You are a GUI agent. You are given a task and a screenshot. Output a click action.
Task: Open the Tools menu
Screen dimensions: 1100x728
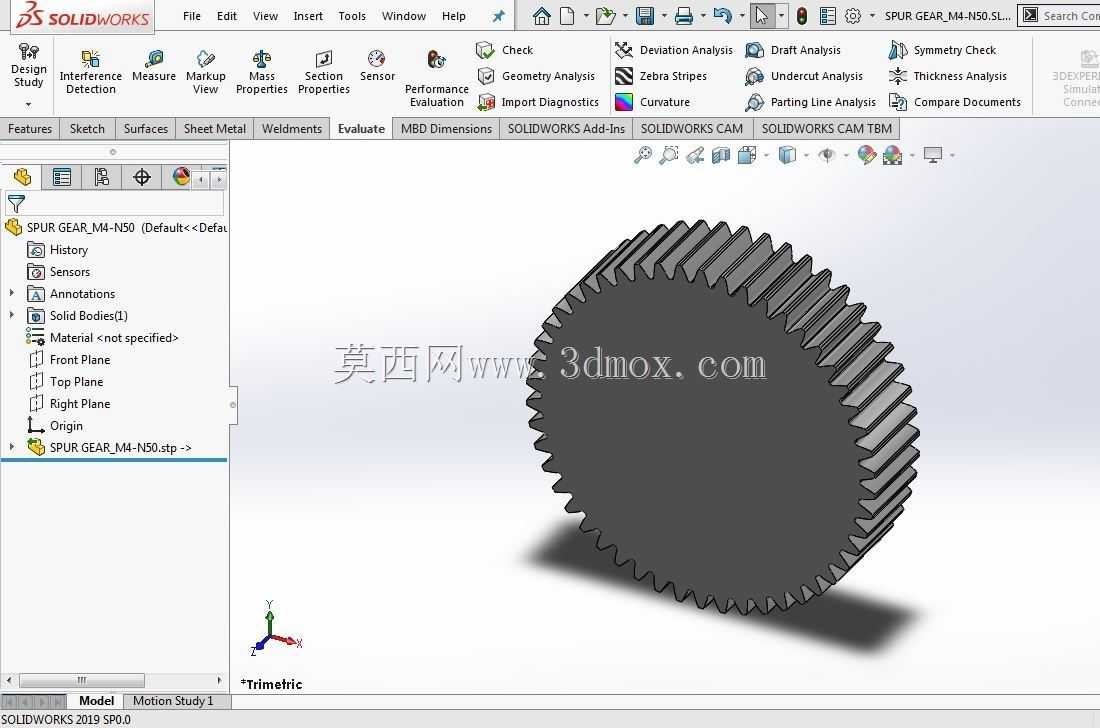click(x=352, y=15)
